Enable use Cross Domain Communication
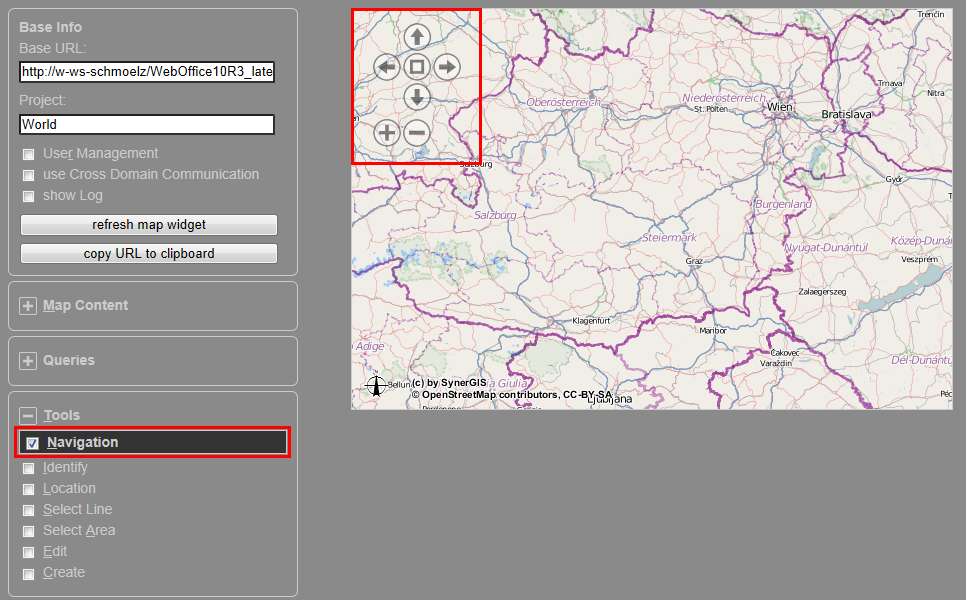 click(x=28, y=174)
